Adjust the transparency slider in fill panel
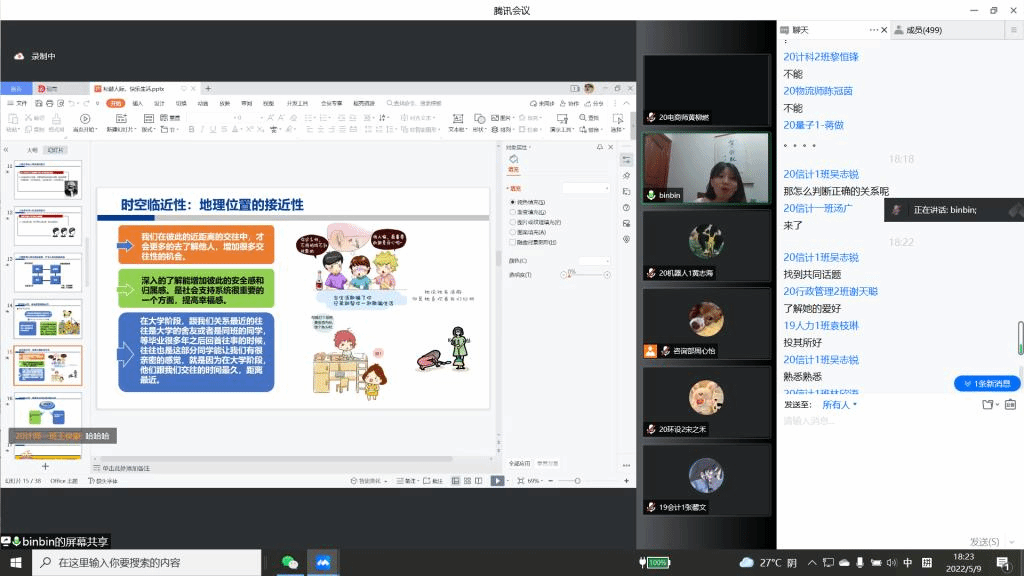The image size is (1024, 576). (x=585, y=275)
